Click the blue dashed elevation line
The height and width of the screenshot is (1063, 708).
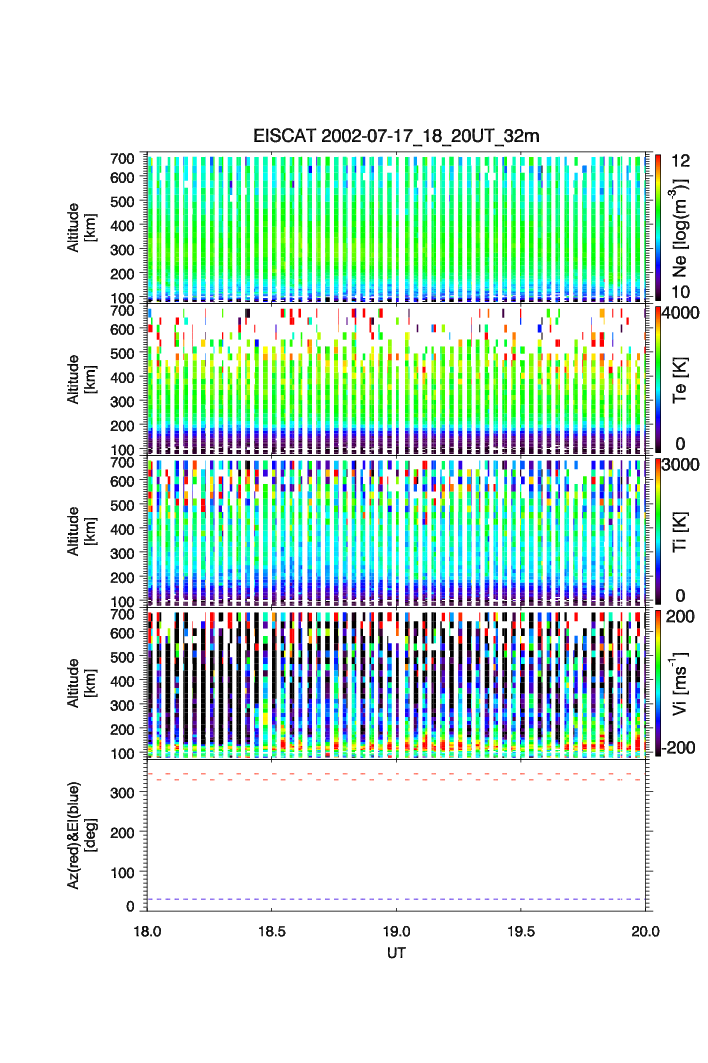[x=396, y=899]
